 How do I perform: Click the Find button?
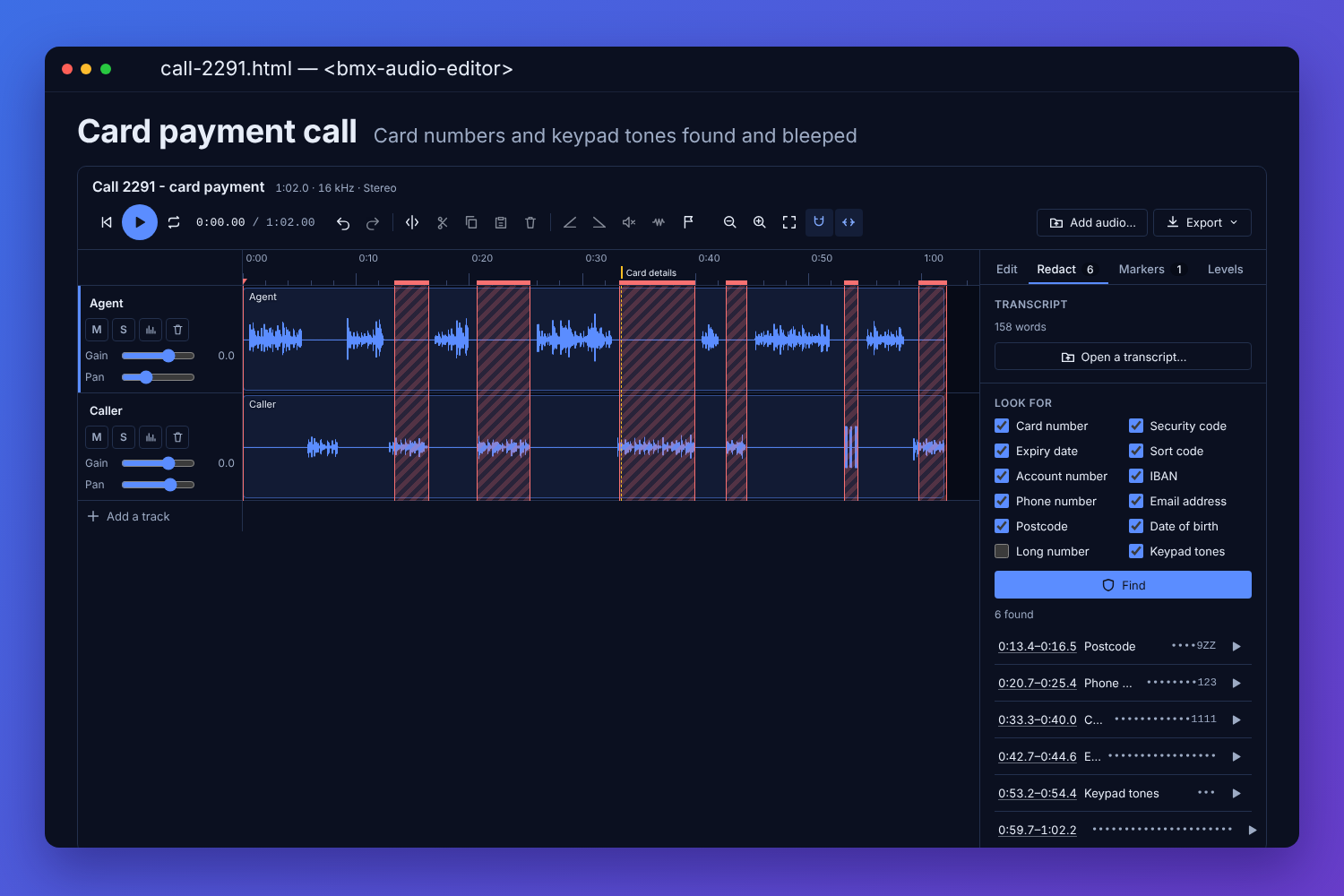point(1123,585)
